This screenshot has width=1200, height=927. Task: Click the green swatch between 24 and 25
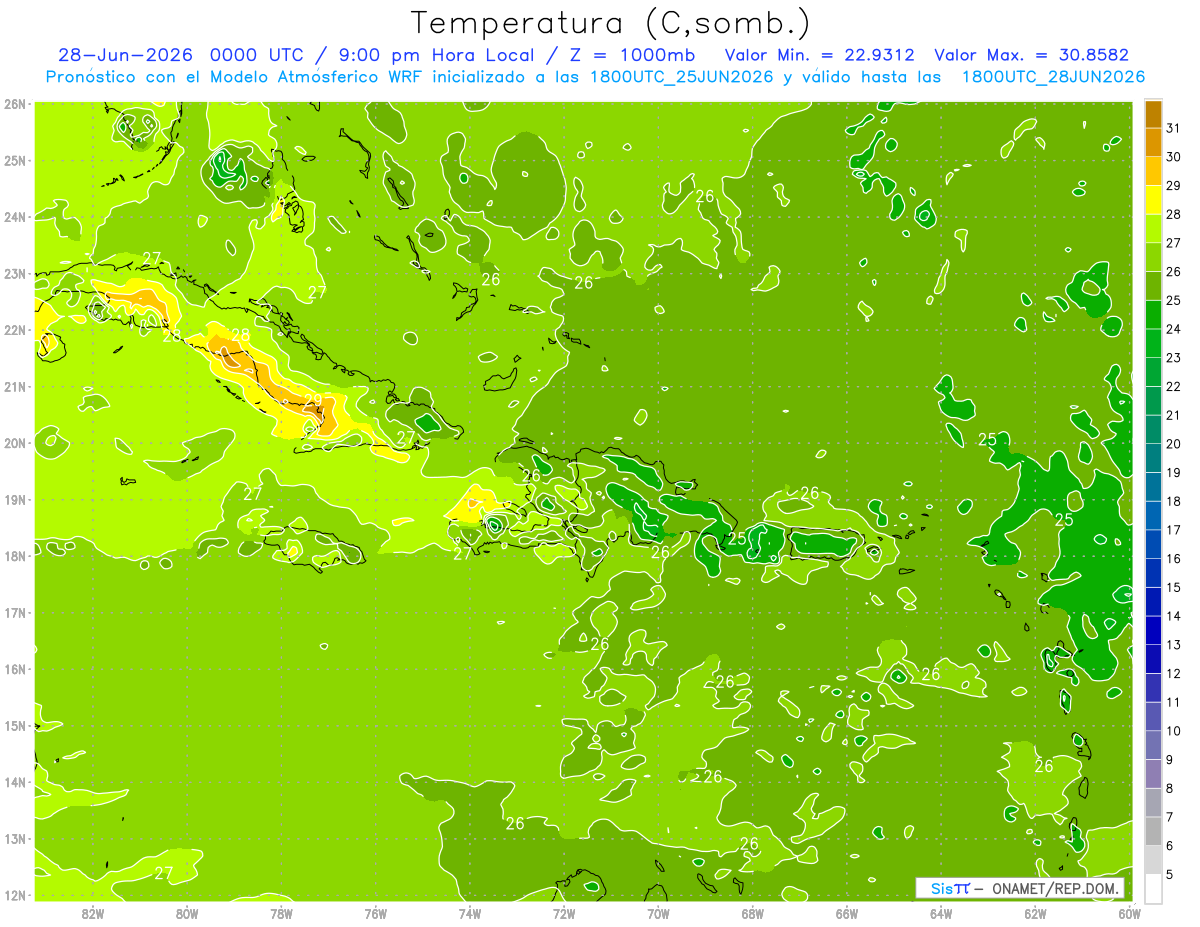click(1153, 315)
